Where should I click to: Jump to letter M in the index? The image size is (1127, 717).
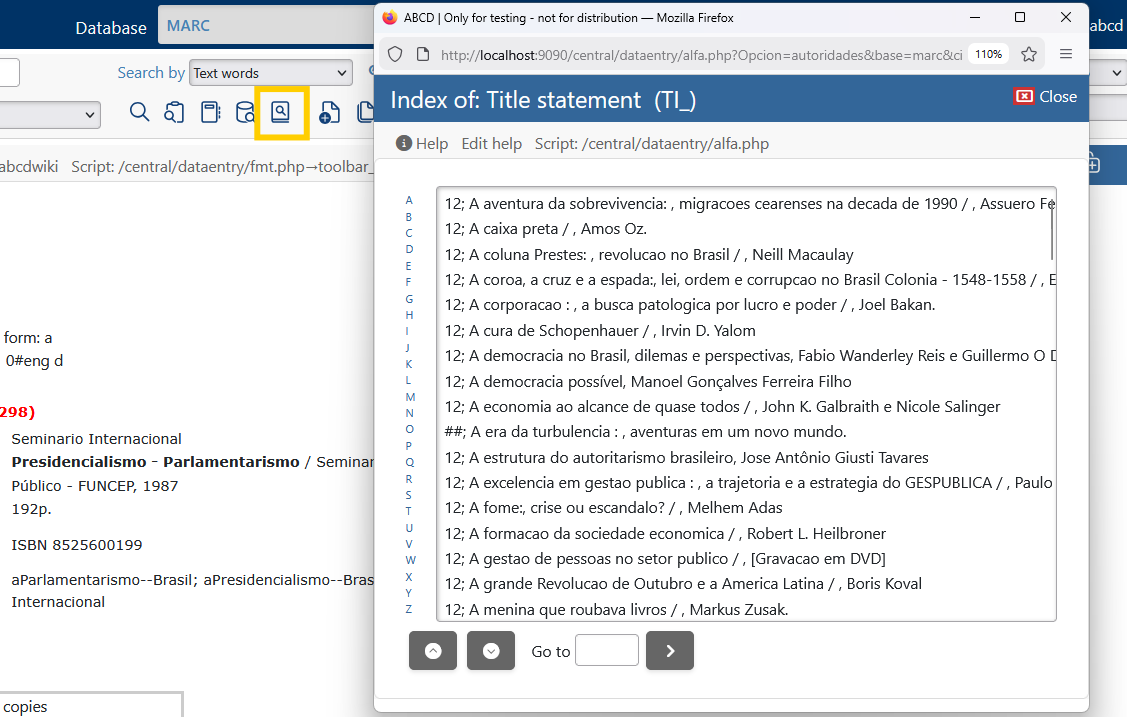(x=409, y=397)
